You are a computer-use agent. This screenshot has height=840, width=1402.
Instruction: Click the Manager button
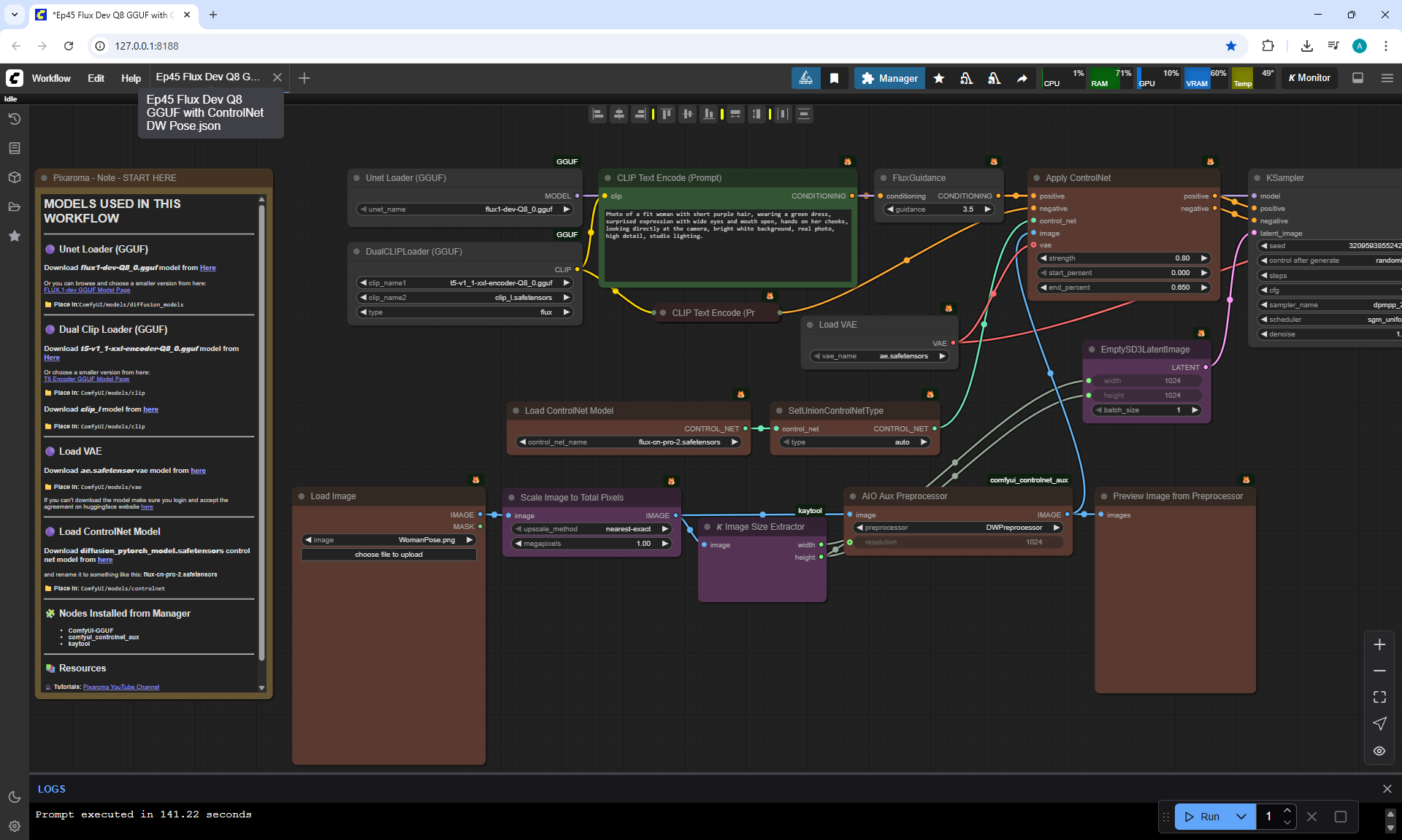coord(889,78)
